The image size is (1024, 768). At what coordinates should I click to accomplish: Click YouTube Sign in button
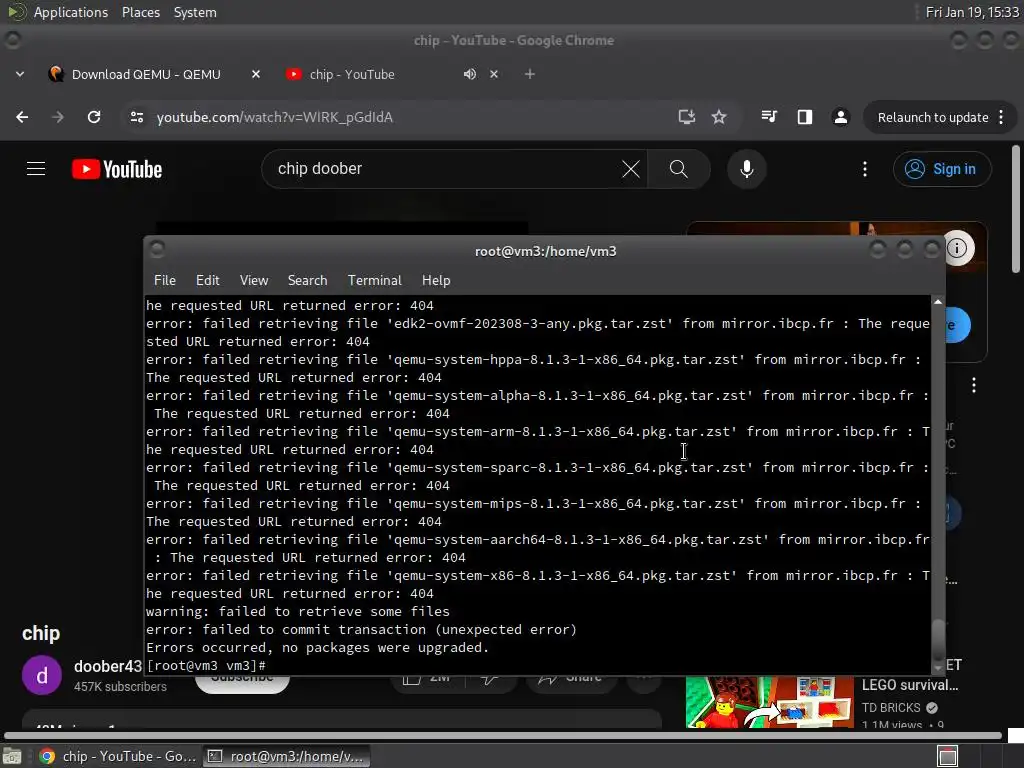coord(942,169)
